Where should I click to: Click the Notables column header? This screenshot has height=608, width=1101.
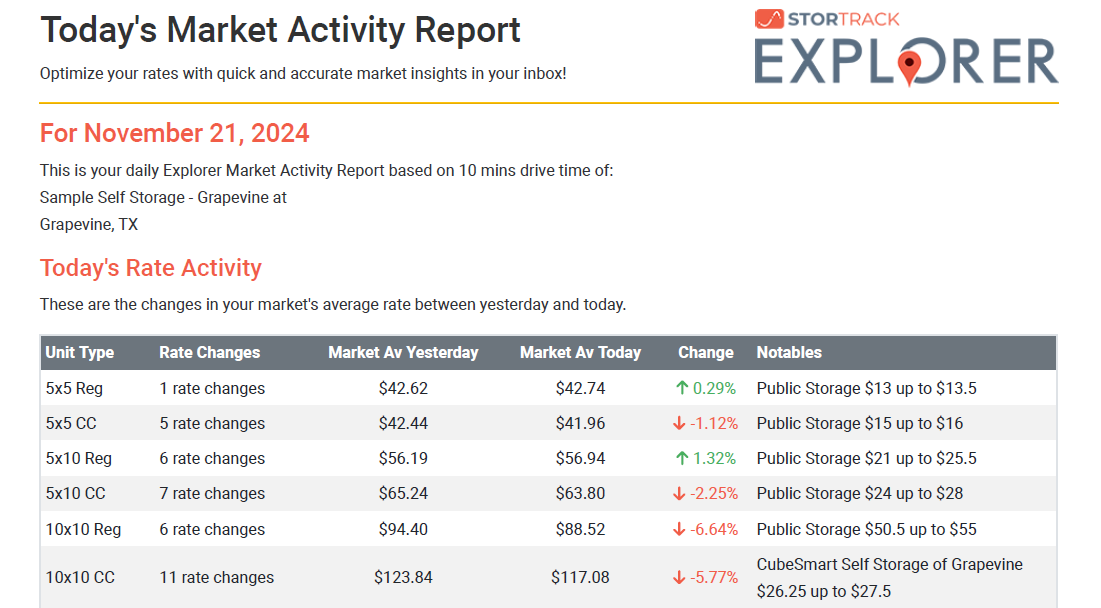[789, 353]
